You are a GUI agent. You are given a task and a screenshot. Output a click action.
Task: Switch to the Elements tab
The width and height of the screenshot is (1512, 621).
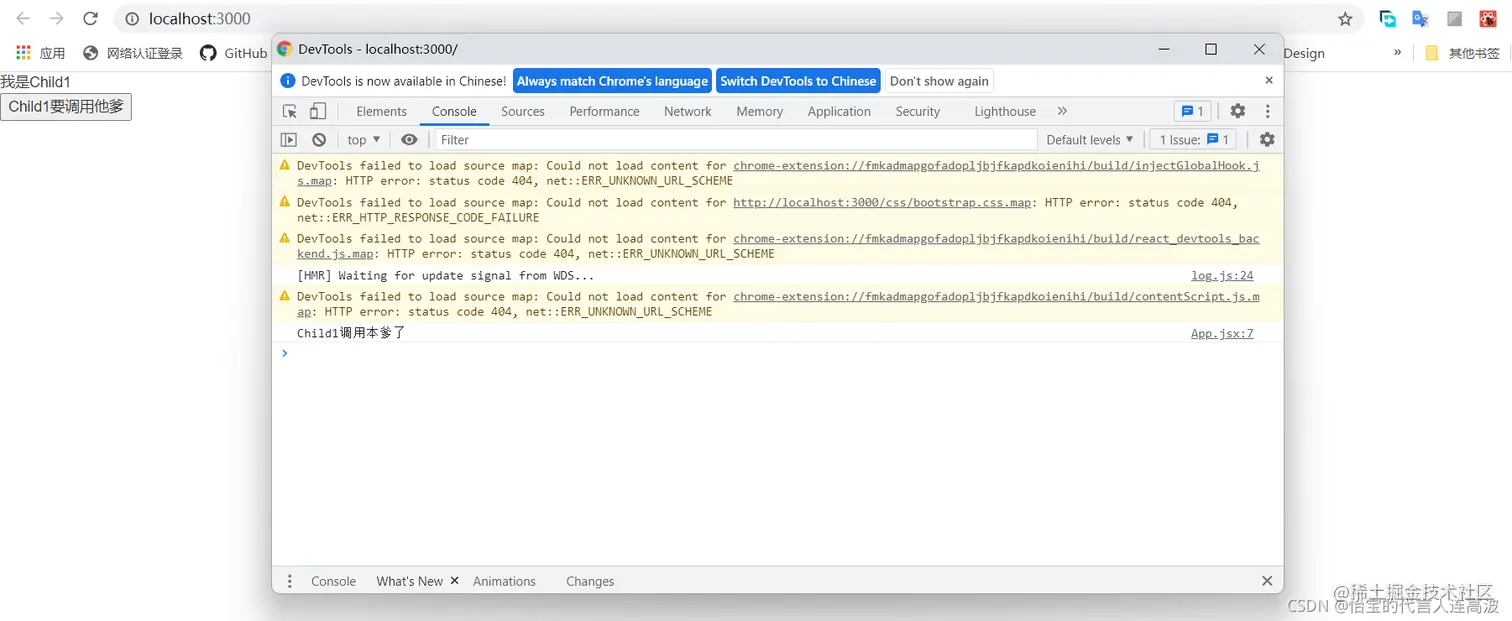[x=382, y=111]
